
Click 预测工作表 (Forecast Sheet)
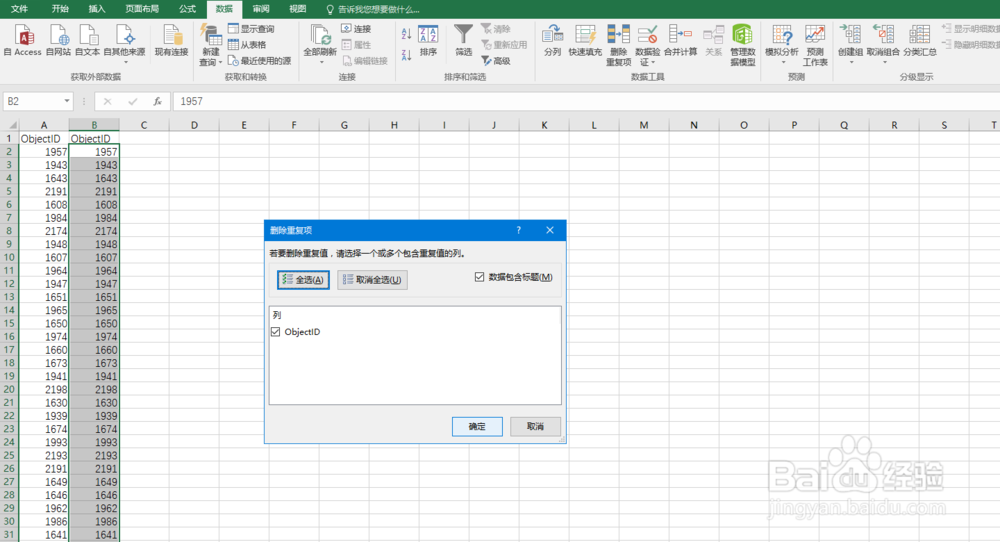tap(814, 45)
